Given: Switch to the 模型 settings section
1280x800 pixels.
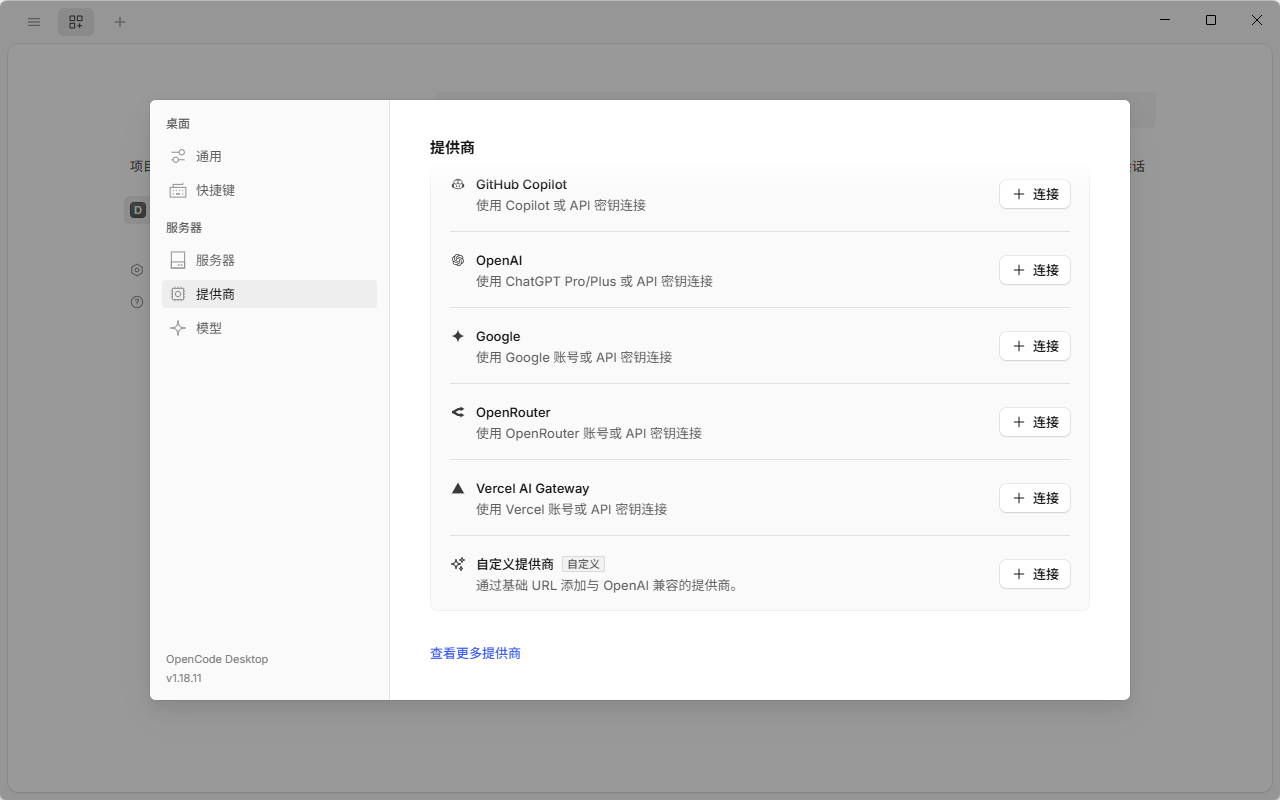Looking at the screenshot, I should pyautogui.click(x=269, y=328).
